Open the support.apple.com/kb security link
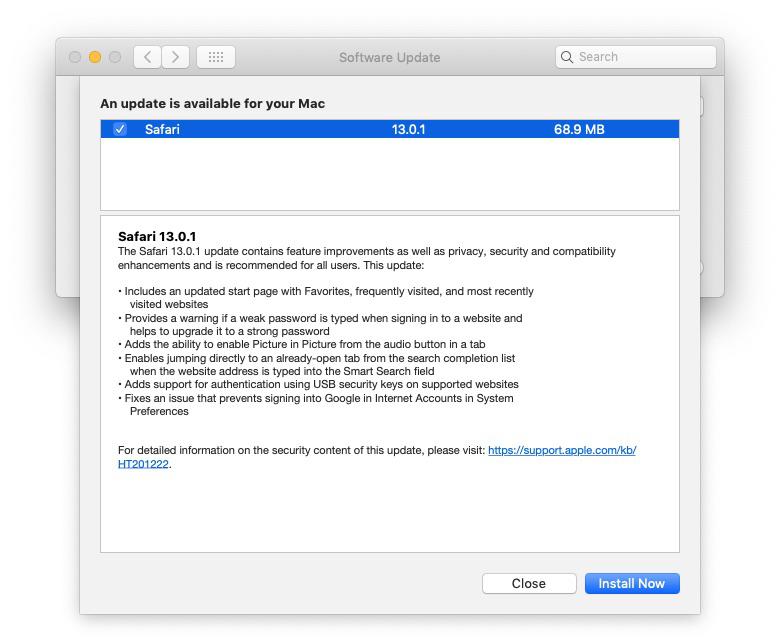Viewport: 780px width, 641px height. 562,450
